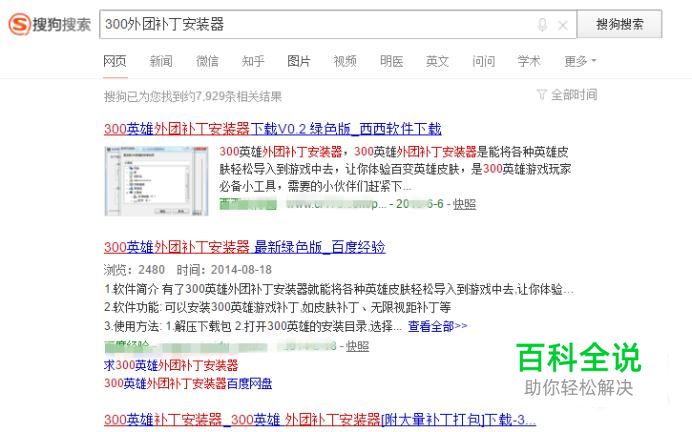Open the 图片 tab
The height and width of the screenshot is (432, 692).
coord(299,61)
